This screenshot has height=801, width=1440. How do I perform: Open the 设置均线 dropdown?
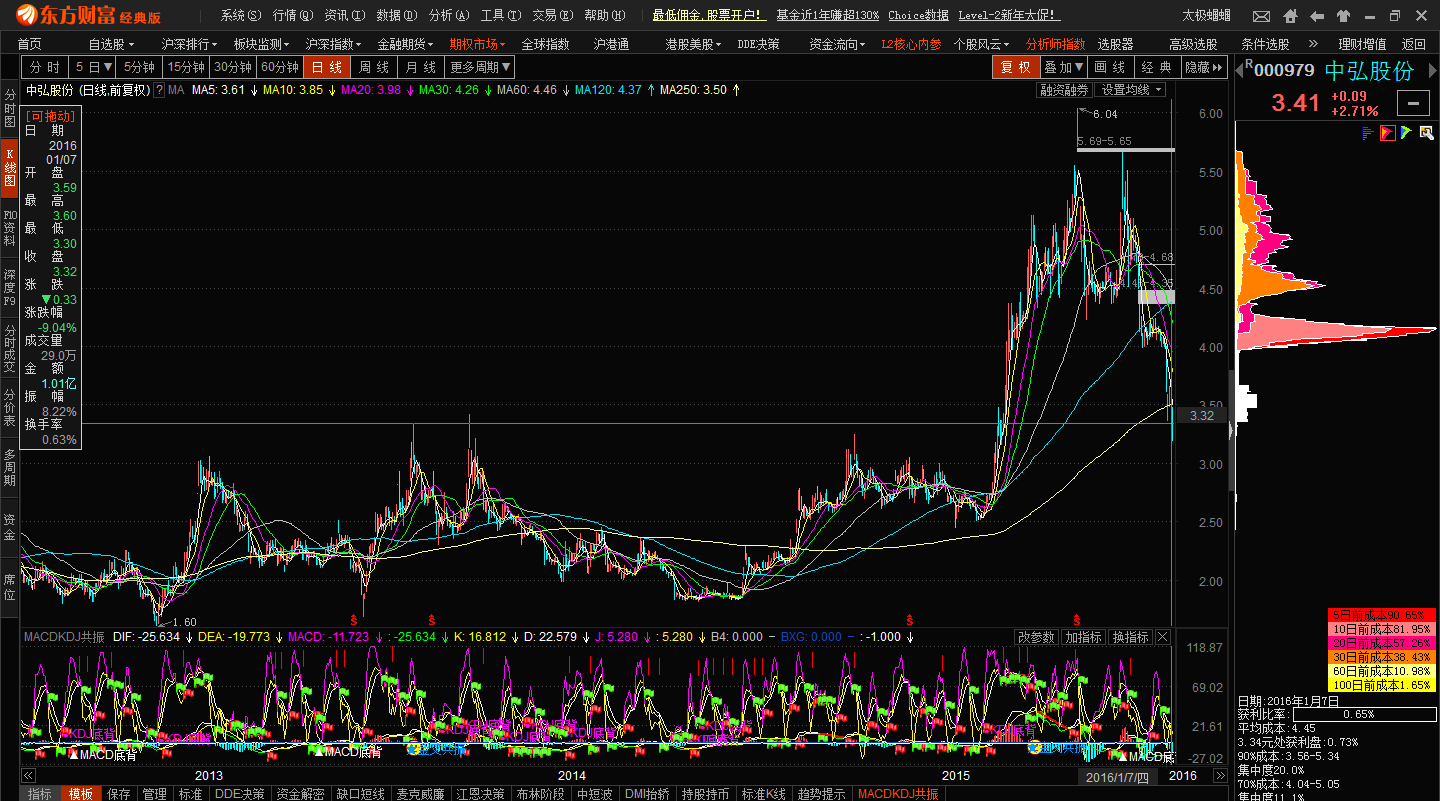1131,90
